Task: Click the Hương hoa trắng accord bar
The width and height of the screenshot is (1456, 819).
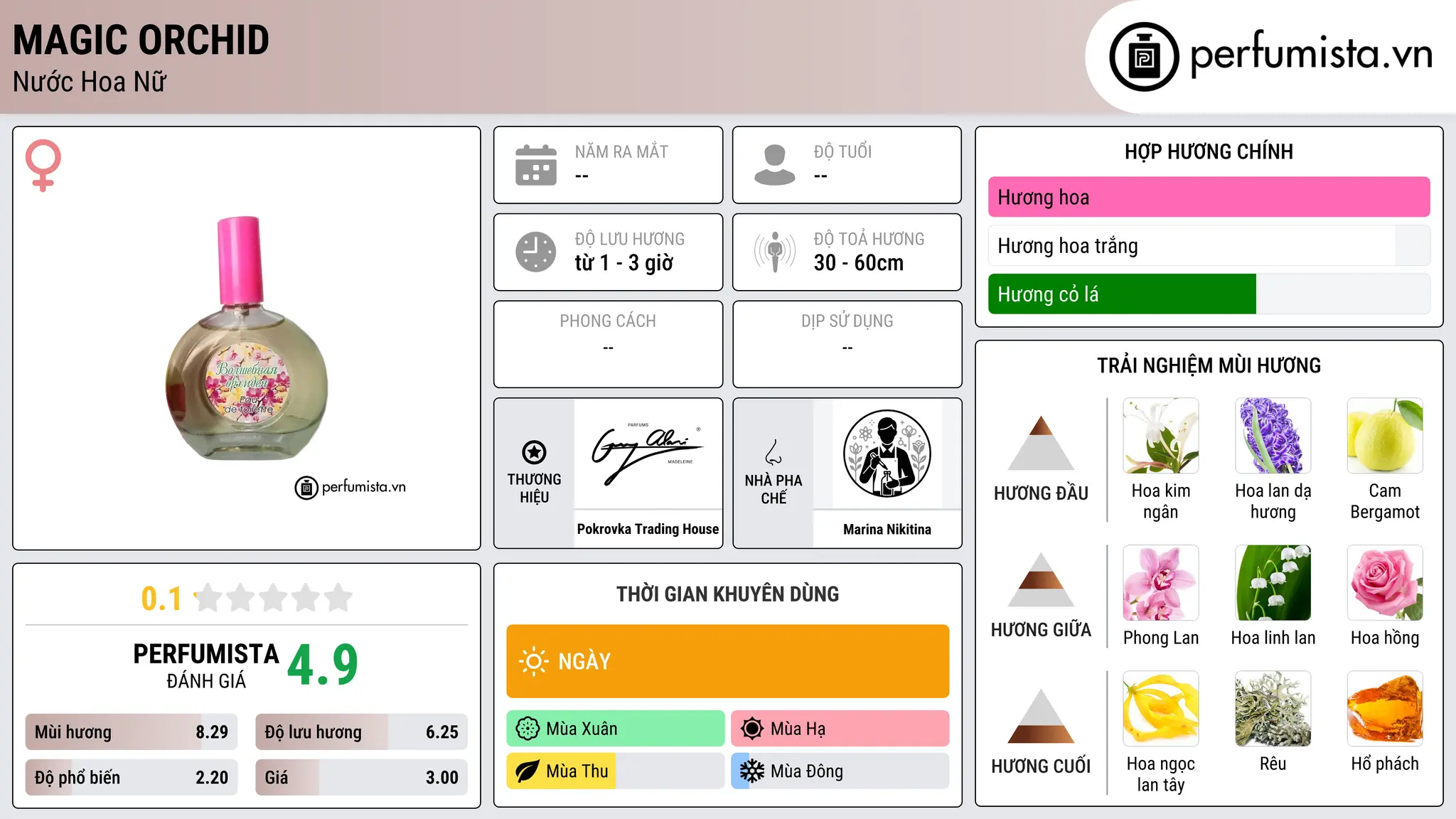Action: pos(1209,245)
